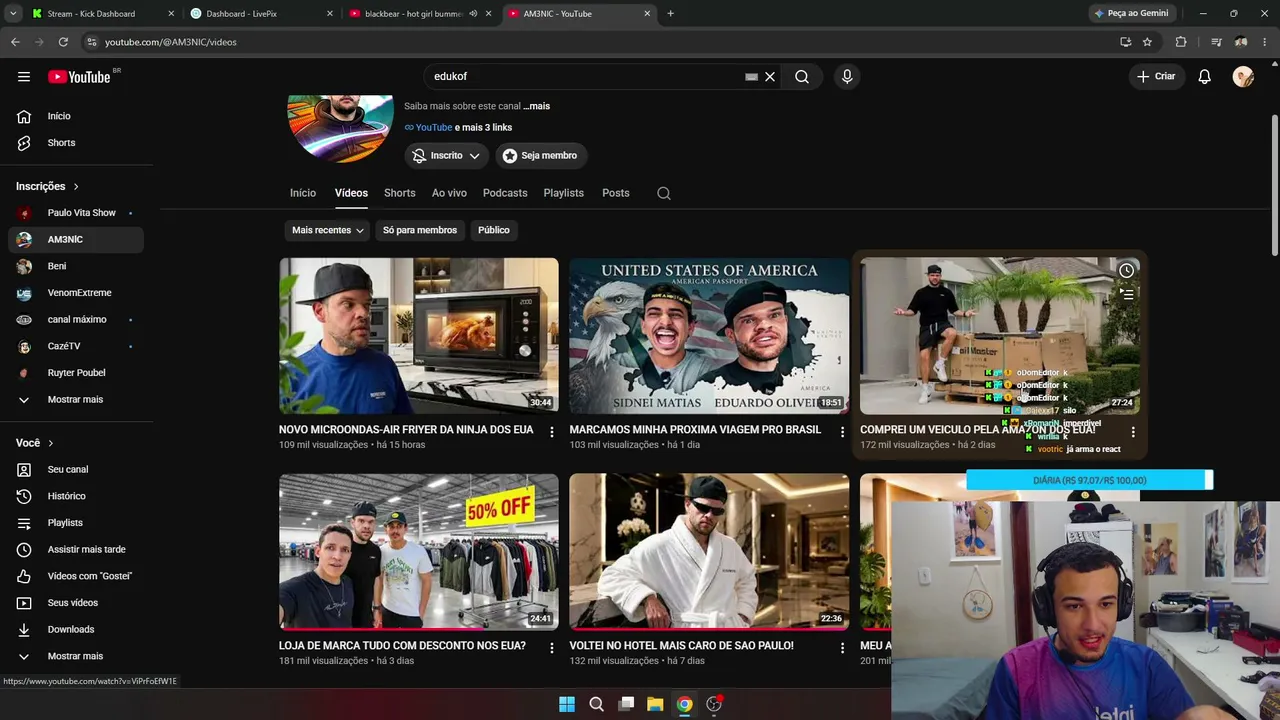The image size is (1280, 720).
Task: Expand Mostrar mais under Inscrições
Action: pos(76,400)
